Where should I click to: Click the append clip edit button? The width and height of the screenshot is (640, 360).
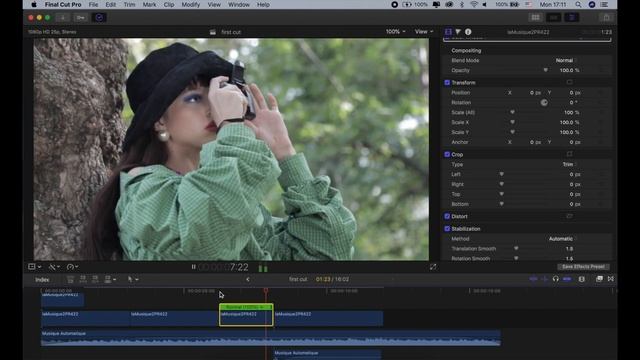(x=95, y=280)
